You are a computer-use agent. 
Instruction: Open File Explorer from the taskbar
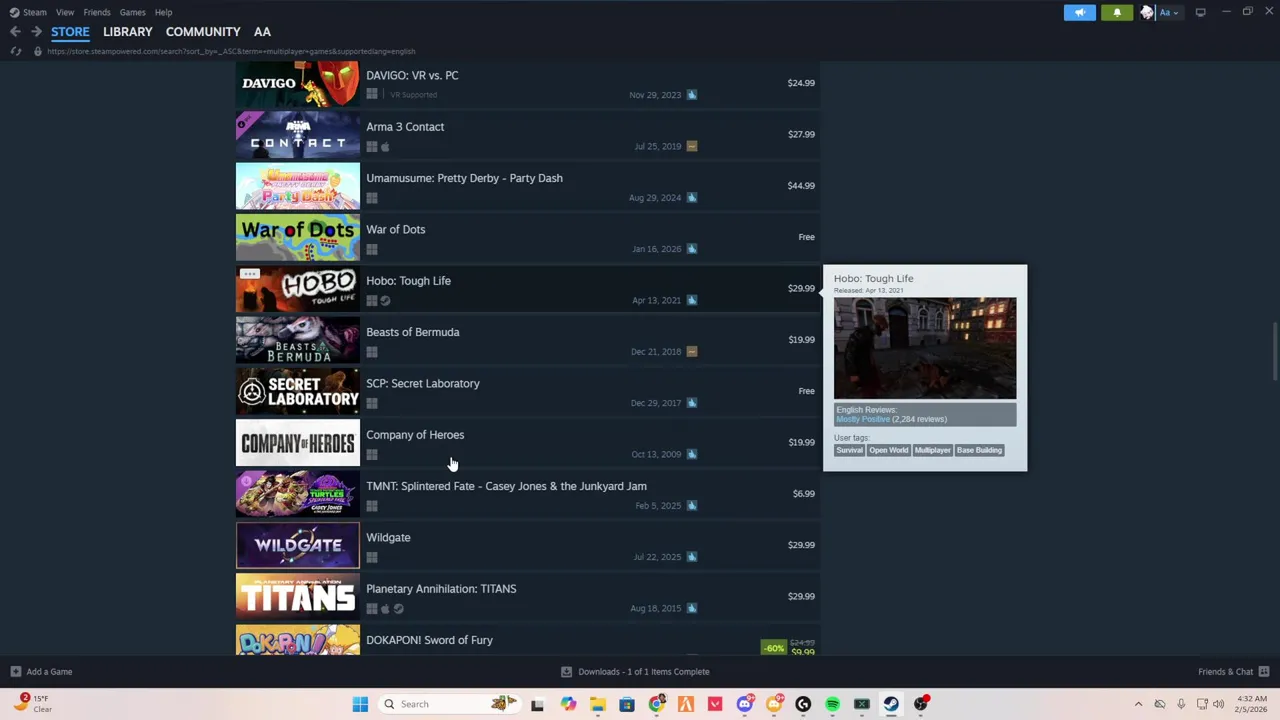pos(597,704)
